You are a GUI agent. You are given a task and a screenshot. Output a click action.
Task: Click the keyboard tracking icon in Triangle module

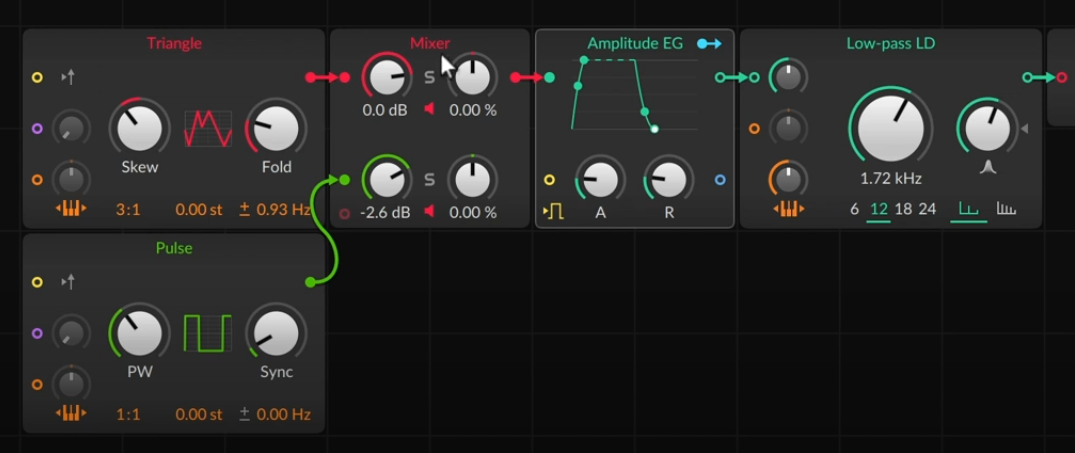click(70, 209)
